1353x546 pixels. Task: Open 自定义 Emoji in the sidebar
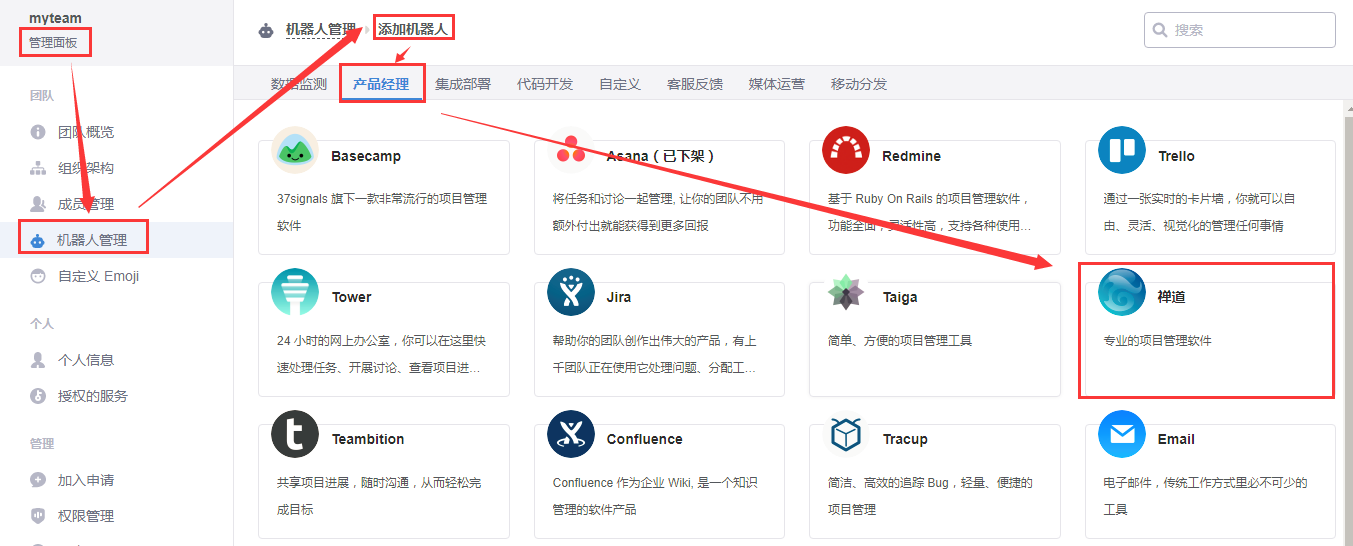click(x=98, y=276)
